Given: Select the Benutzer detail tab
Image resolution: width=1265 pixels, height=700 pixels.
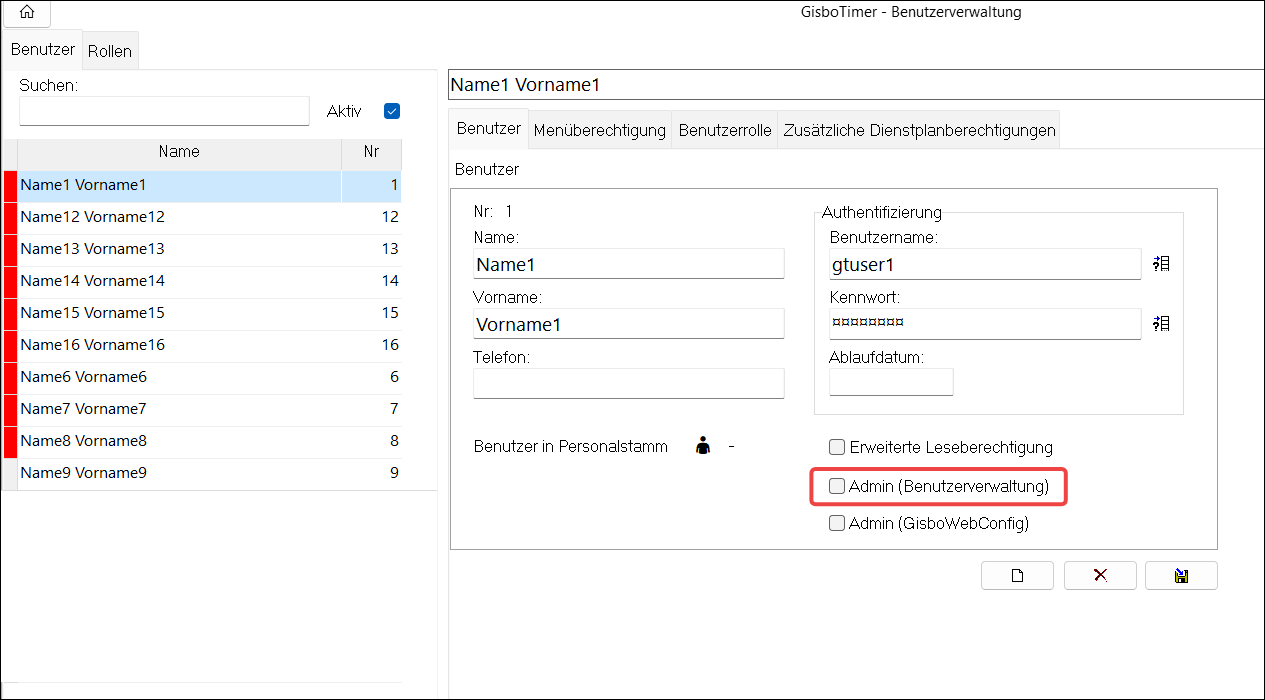Looking at the screenshot, I should 489,129.
